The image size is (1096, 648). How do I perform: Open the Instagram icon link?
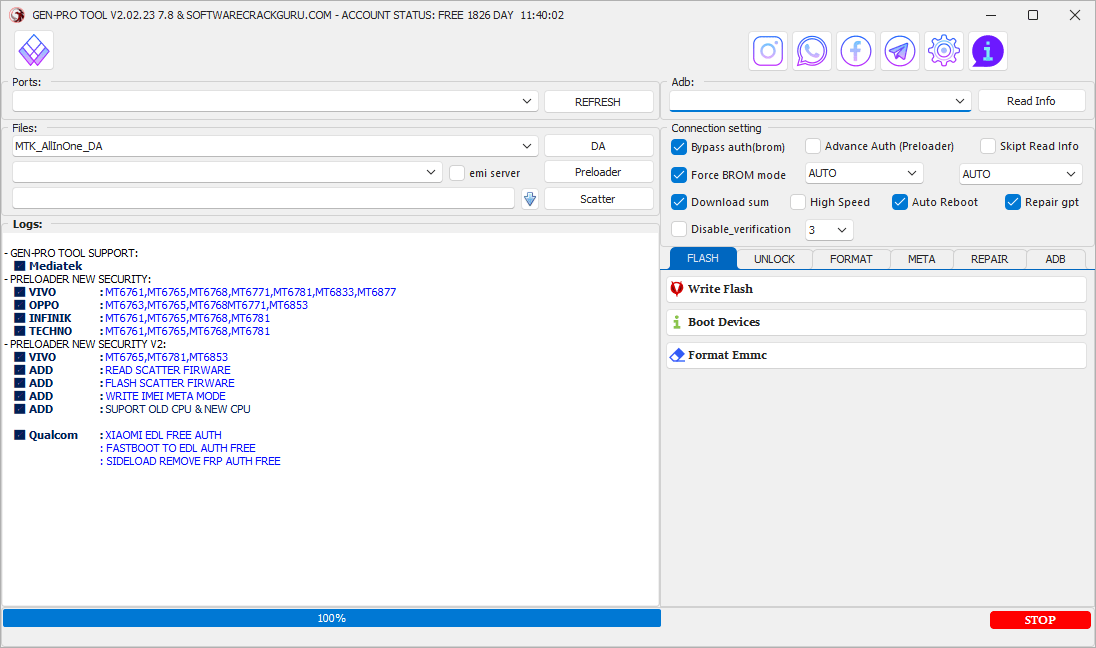(768, 50)
